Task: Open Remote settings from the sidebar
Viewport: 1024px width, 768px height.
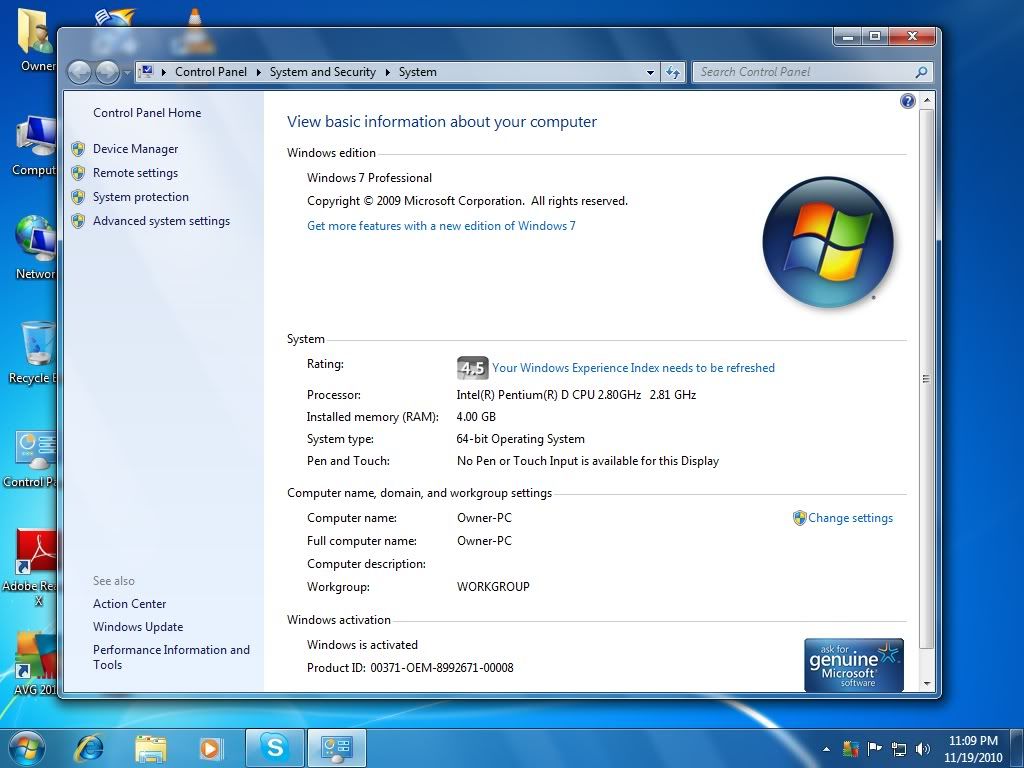Action: (x=135, y=173)
